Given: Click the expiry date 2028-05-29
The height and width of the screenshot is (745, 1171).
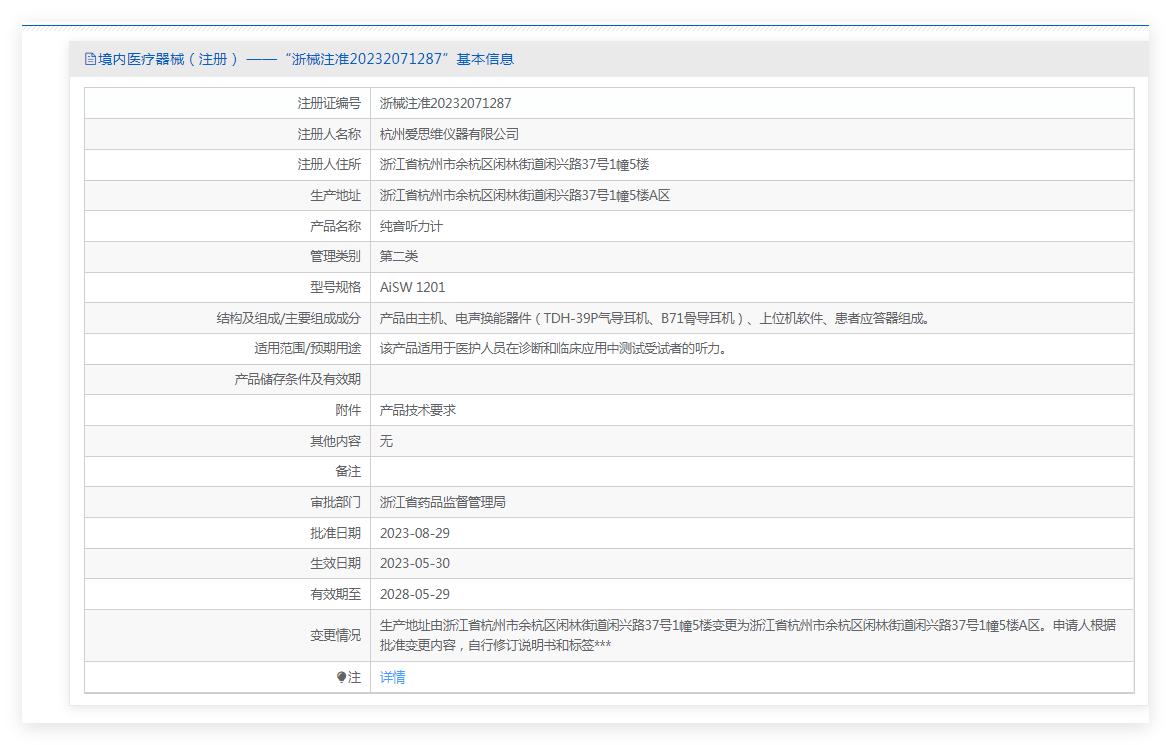Looking at the screenshot, I should pyautogui.click(x=414, y=594).
